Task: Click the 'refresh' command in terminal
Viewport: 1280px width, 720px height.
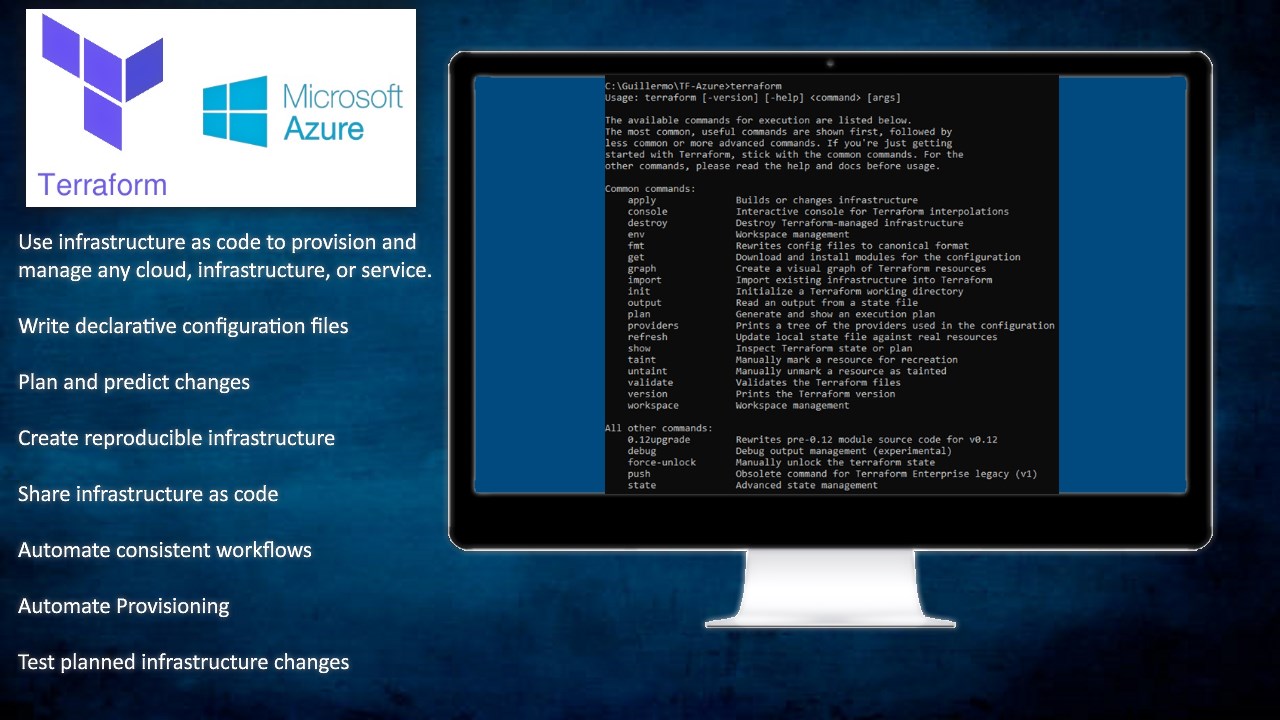Action: point(648,337)
